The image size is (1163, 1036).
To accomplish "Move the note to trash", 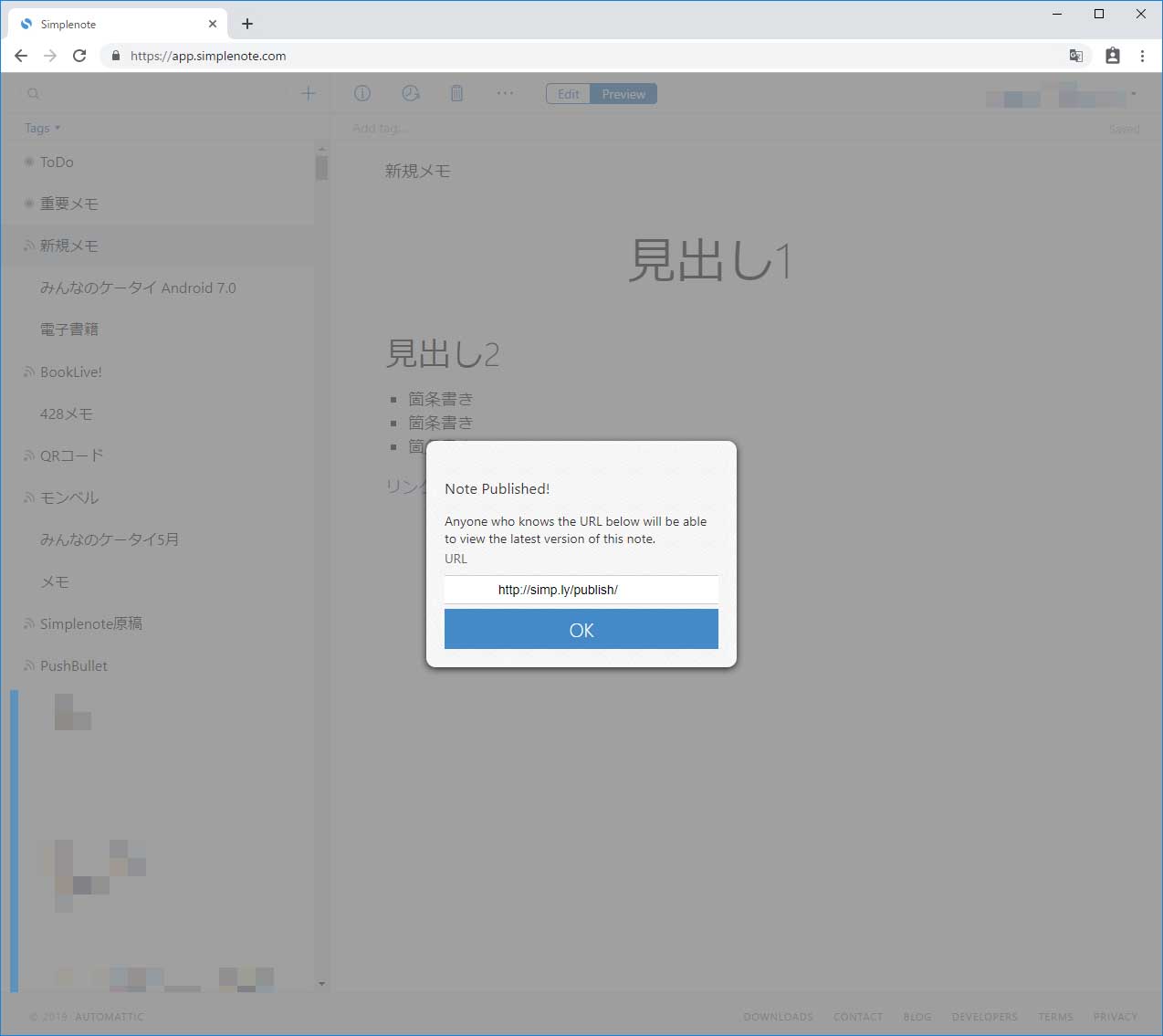I will tap(456, 93).
